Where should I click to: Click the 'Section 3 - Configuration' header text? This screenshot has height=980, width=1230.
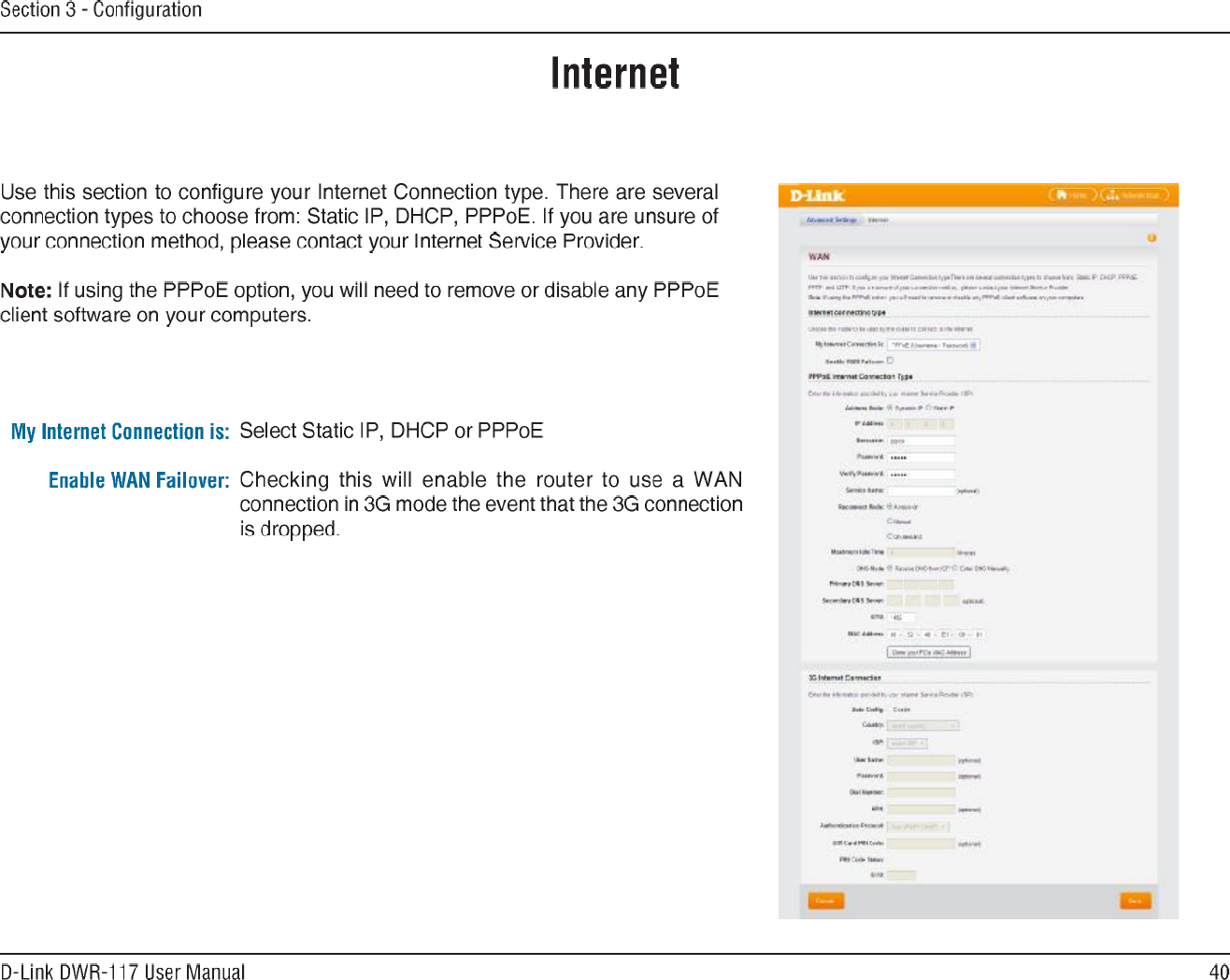click(101, 10)
